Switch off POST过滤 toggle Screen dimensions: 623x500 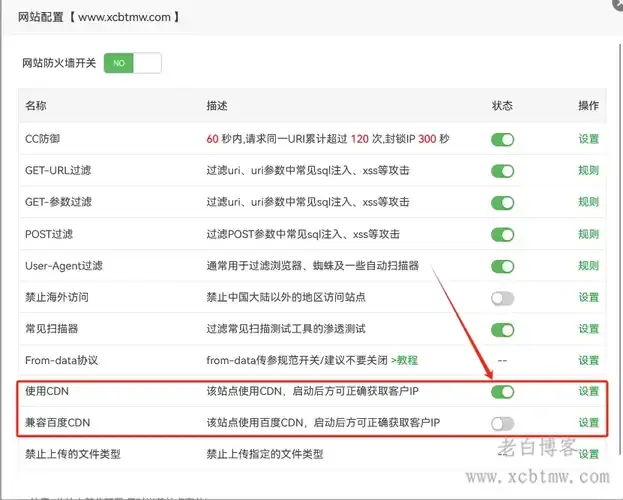coord(502,234)
